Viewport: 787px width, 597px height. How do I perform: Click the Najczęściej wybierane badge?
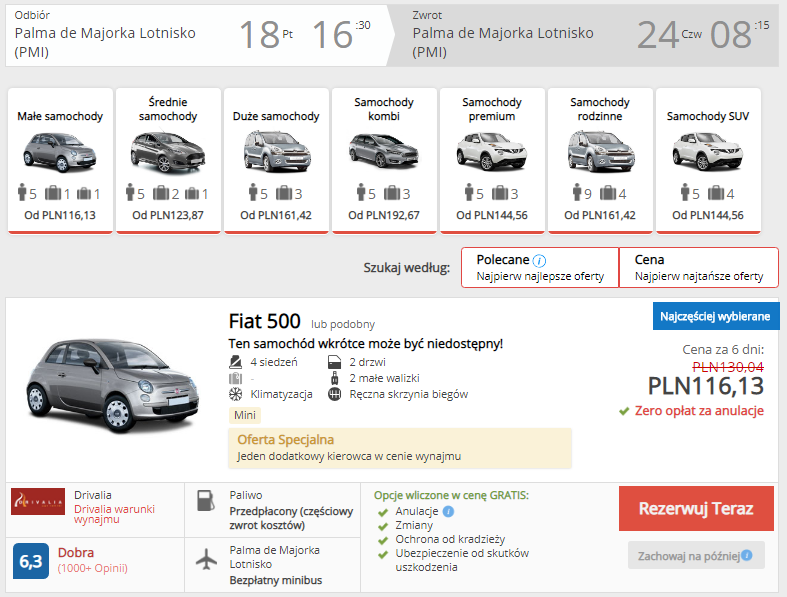716,316
